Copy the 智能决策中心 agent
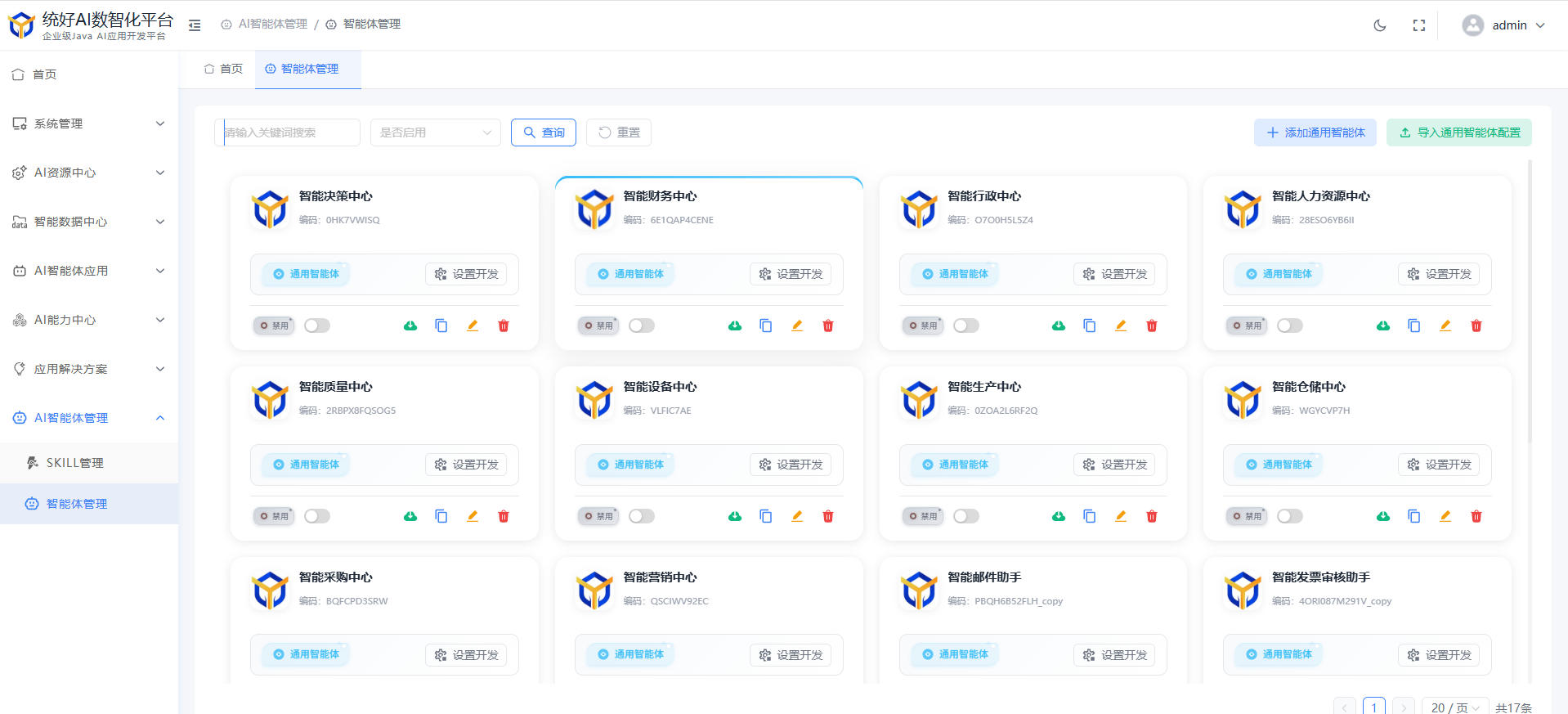The width and height of the screenshot is (1568, 714). click(441, 326)
